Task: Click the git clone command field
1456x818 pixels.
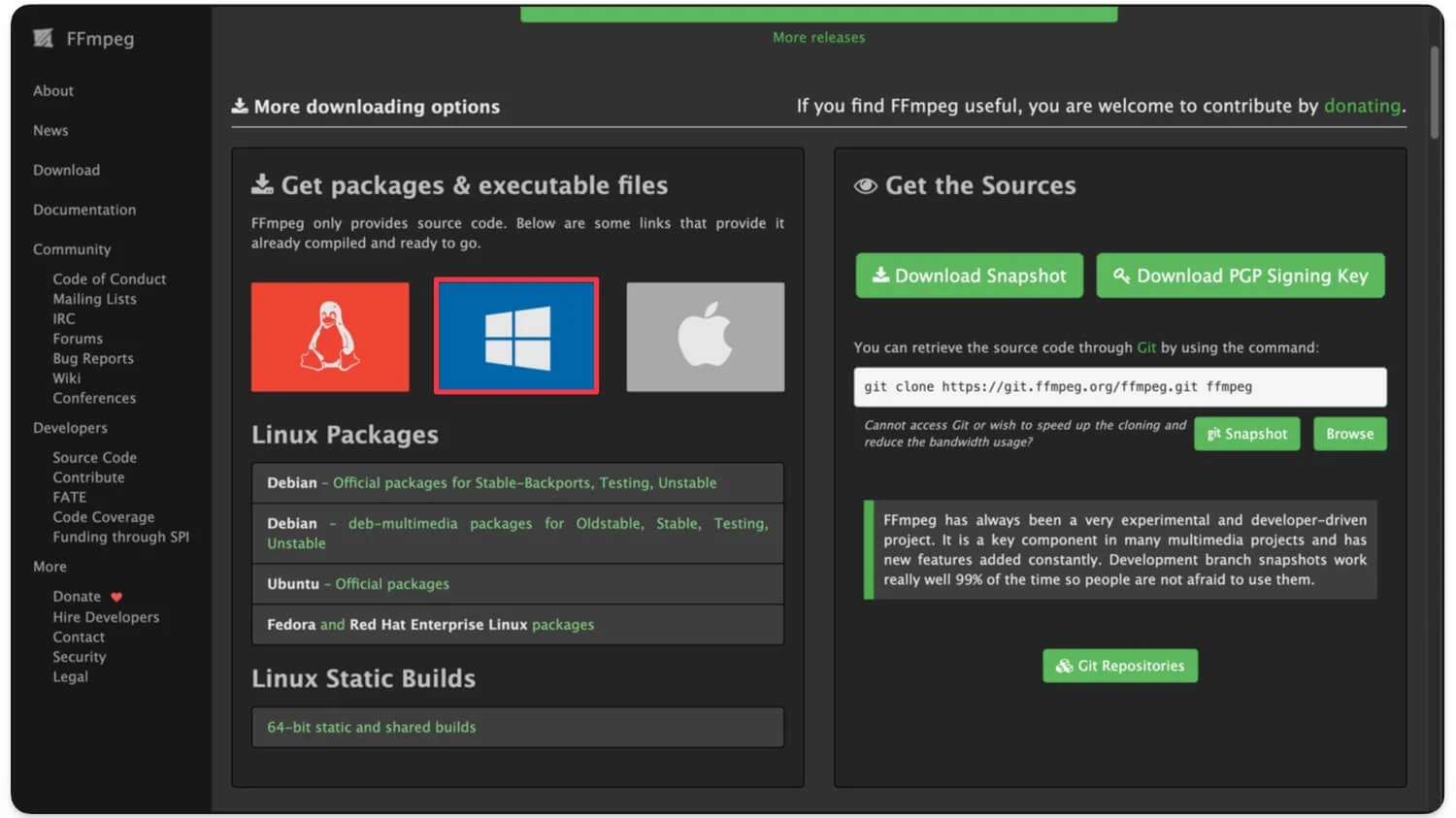Action: click(1119, 386)
